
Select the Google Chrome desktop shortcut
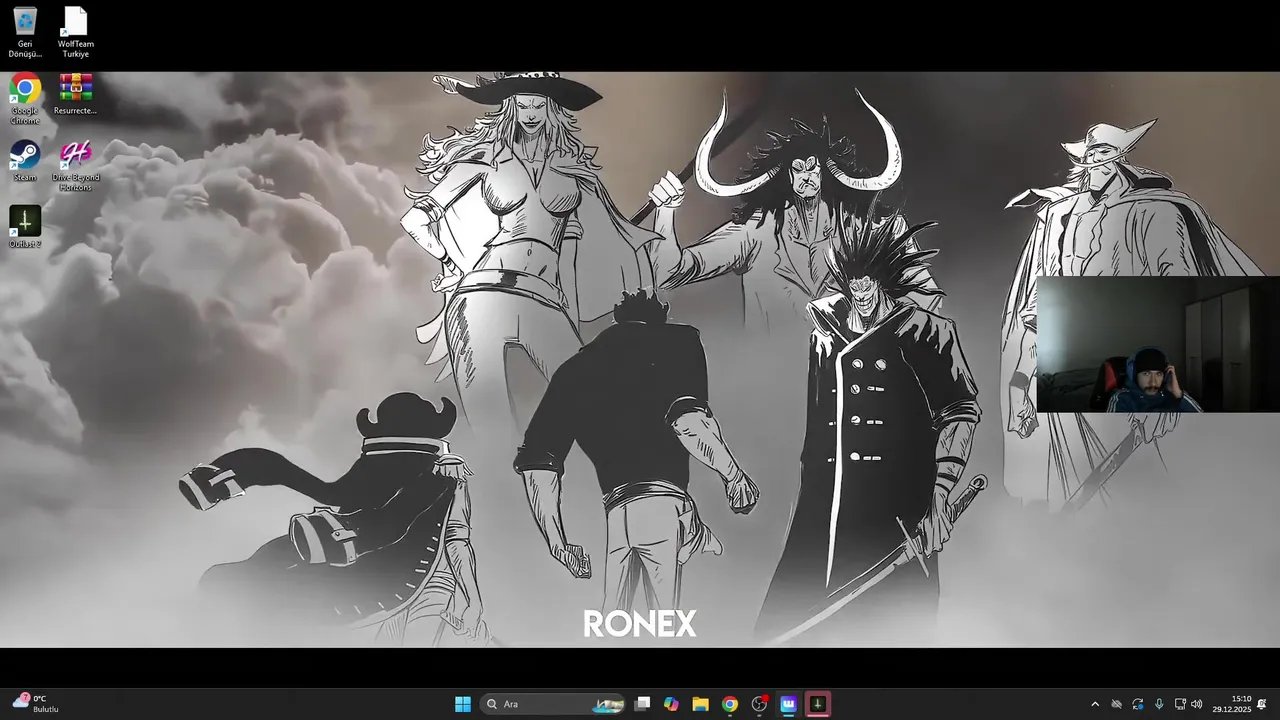point(25,99)
